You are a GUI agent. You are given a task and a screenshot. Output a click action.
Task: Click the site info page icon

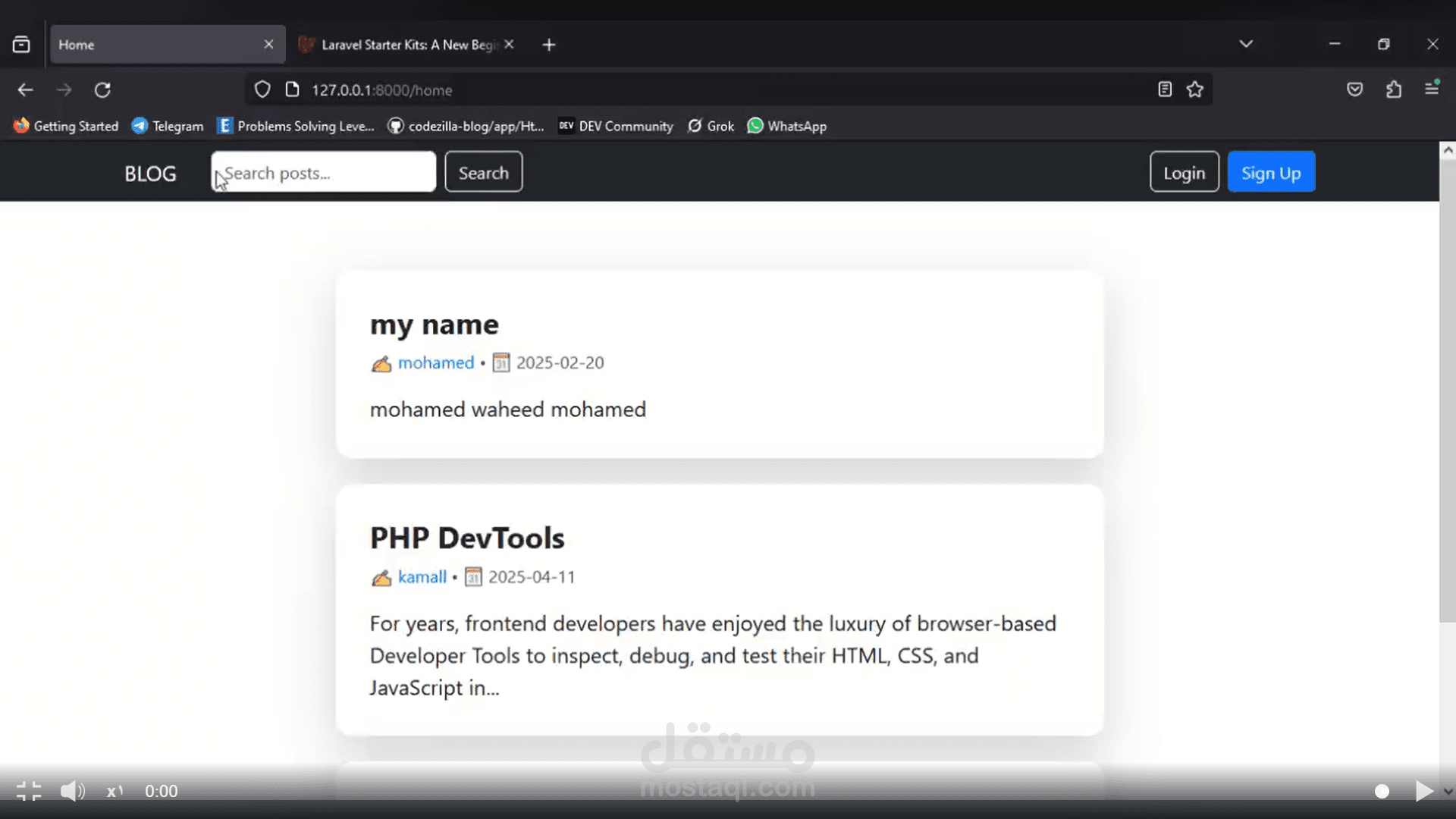pyautogui.click(x=292, y=89)
